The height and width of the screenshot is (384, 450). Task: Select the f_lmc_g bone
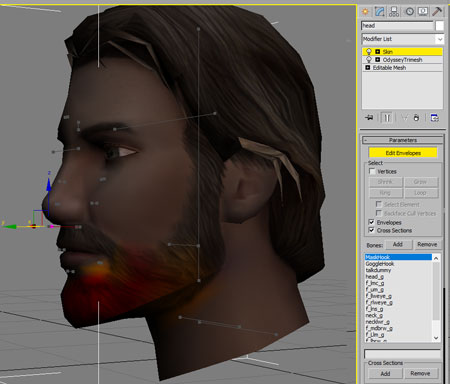pos(398,283)
